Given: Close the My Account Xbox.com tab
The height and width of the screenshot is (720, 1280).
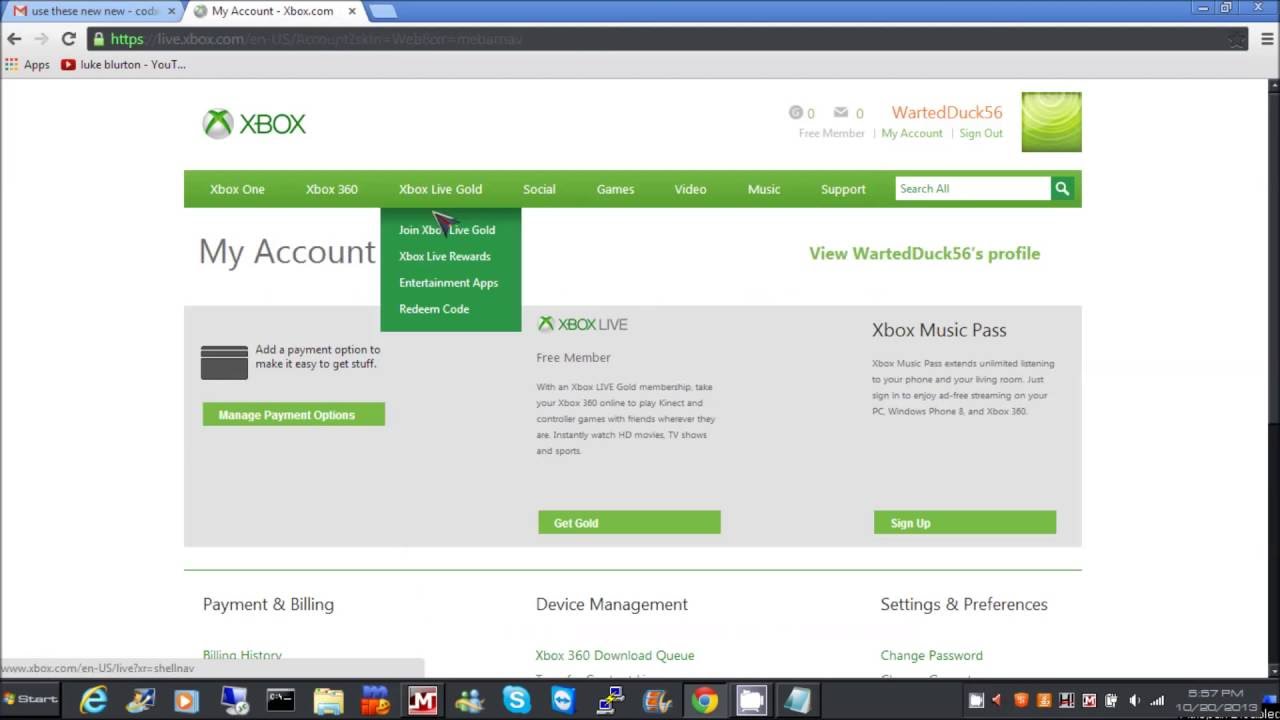Looking at the screenshot, I should (x=351, y=11).
